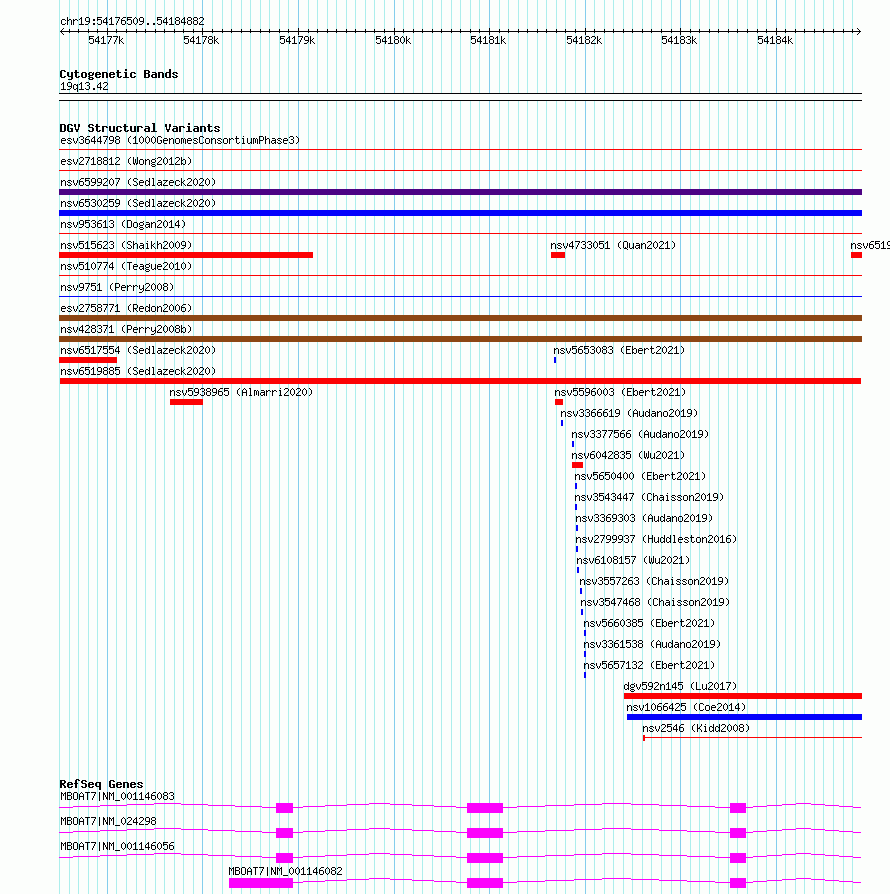The height and width of the screenshot is (894, 890).
Task: Click the first exon block of MBOAT7|NM_001146082
Action: (x=261, y=883)
